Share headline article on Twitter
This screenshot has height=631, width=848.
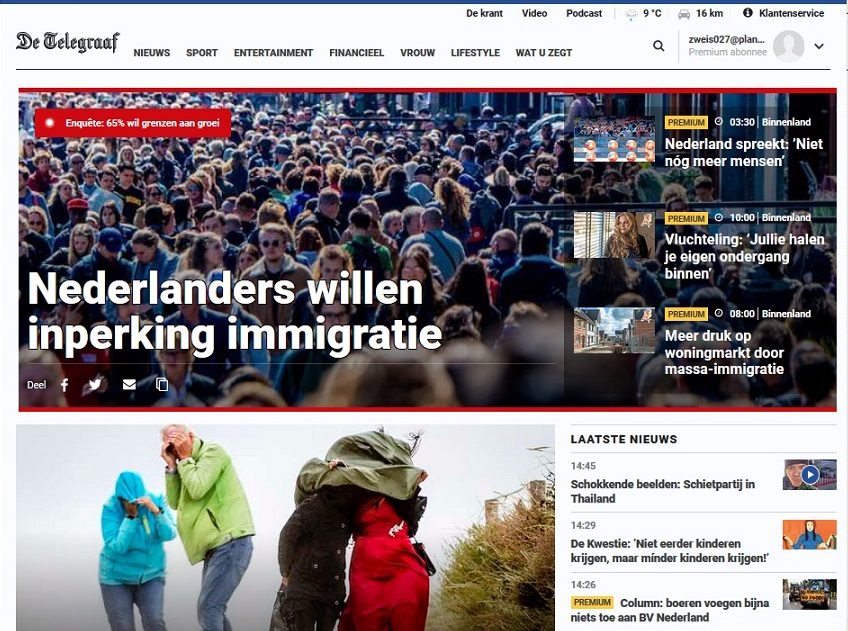click(x=95, y=384)
